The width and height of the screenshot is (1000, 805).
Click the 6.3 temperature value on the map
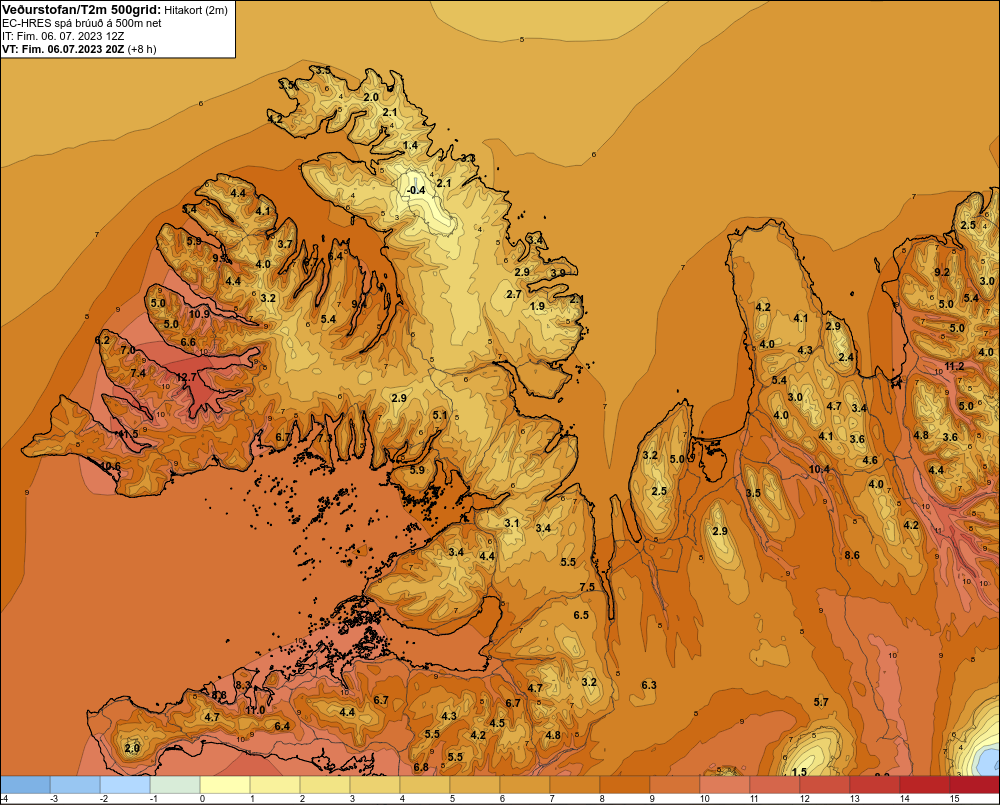pyautogui.click(x=649, y=684)
